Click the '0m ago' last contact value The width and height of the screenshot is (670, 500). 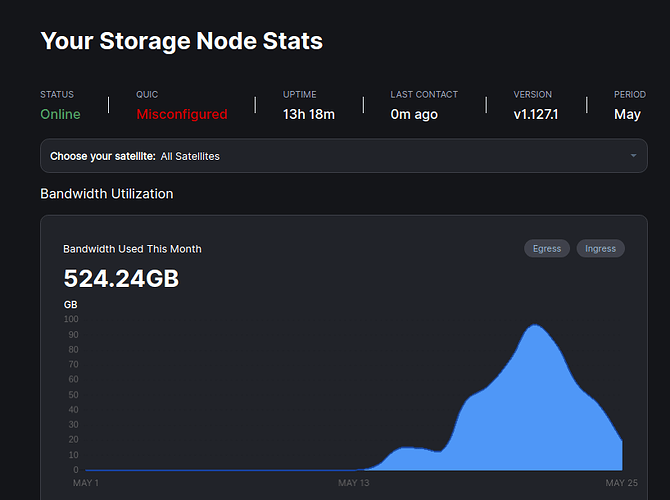(414, 114)
